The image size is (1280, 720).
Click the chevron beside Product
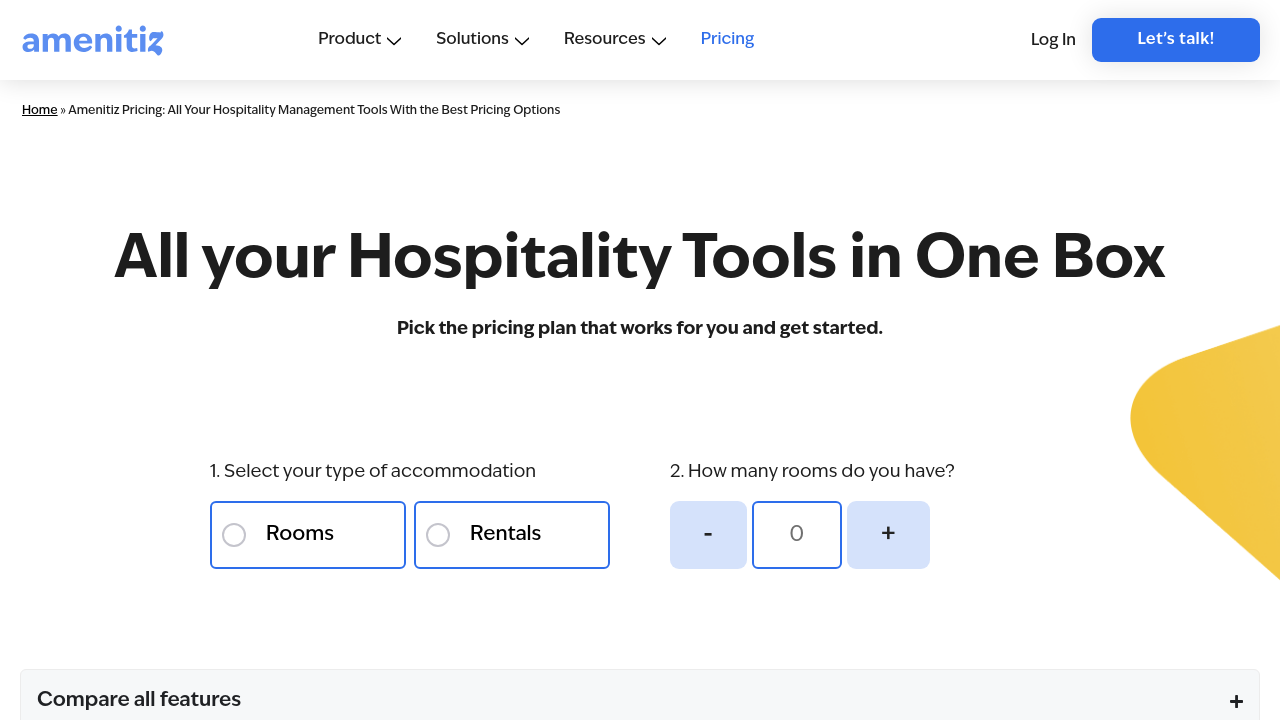tap(394, 41)
